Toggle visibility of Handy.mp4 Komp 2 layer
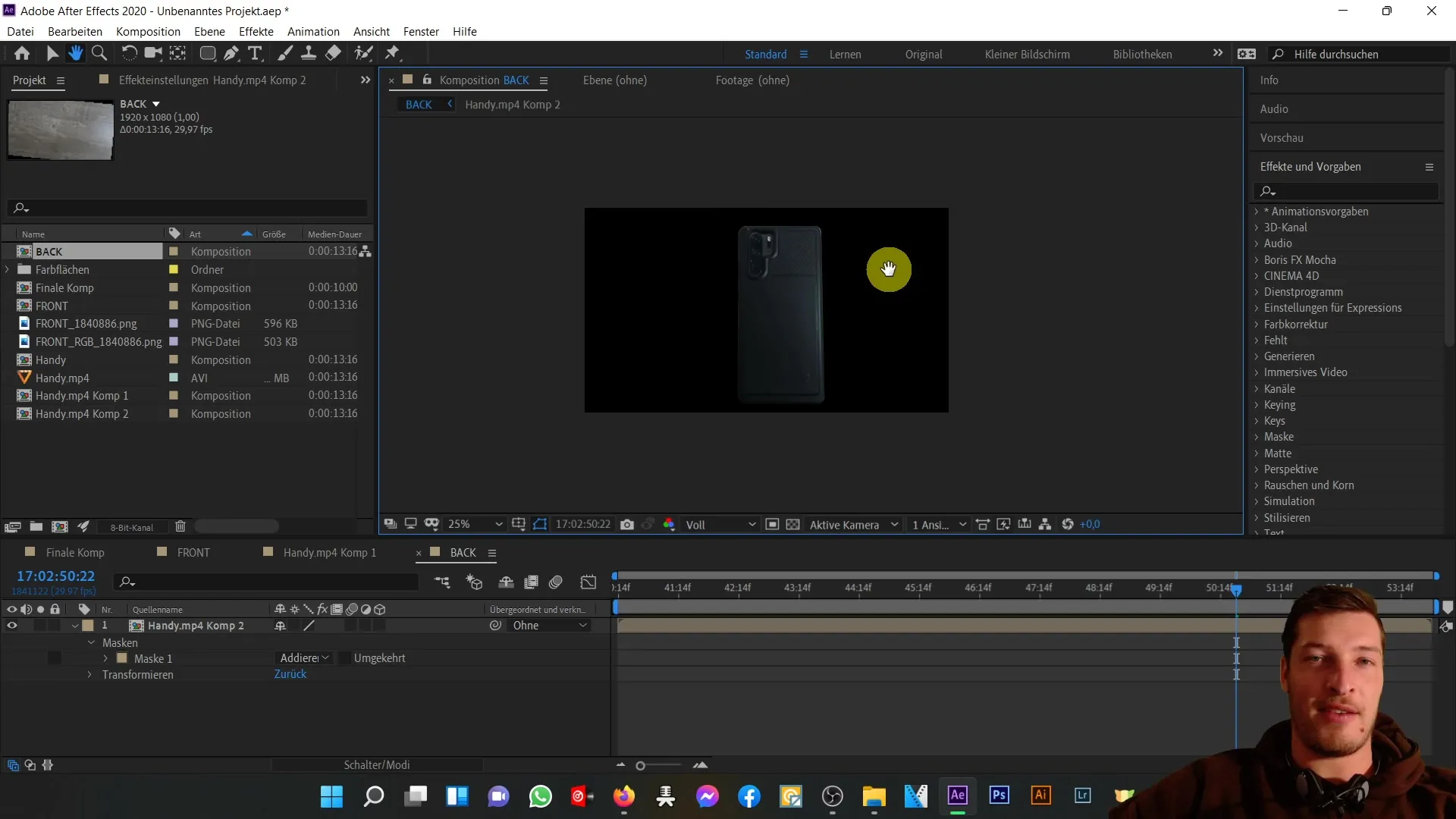Viewport: 1456px width, 819px height. pyautogui.click(x=11, y=625)
